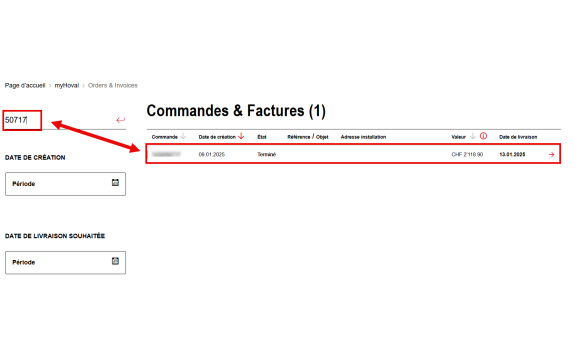Click the blurred order number in the row
Viewport: 580px width, 363px height.
click(x=166, y=154)
